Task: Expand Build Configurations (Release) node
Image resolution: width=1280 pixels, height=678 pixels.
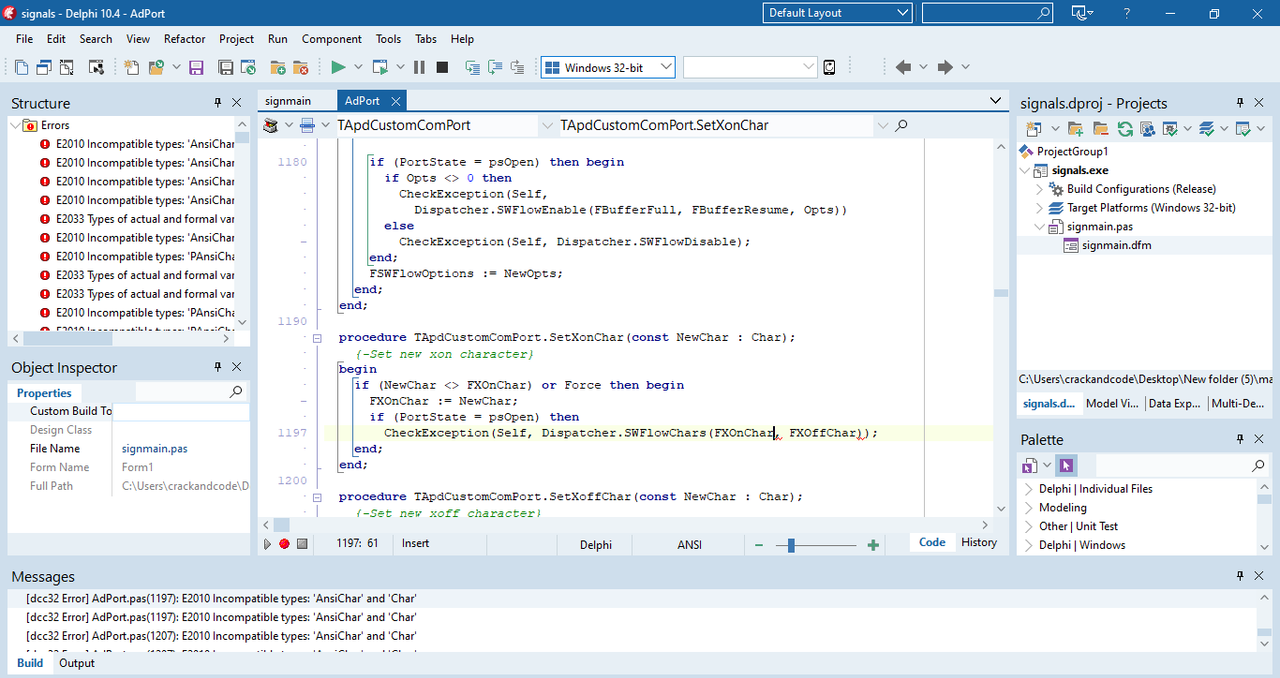Action: 1040,189
